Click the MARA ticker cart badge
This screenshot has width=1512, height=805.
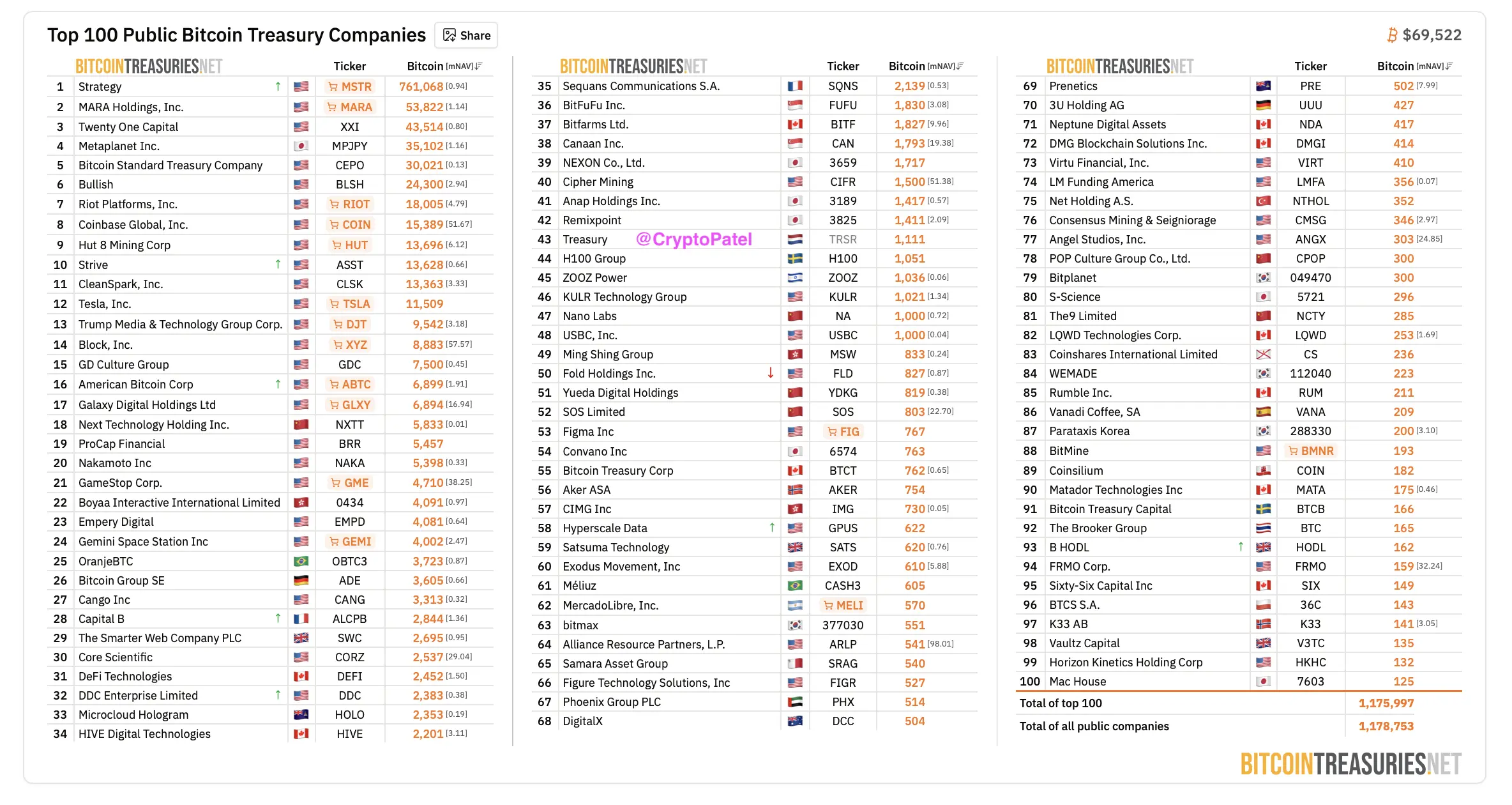tap(349, 107)
